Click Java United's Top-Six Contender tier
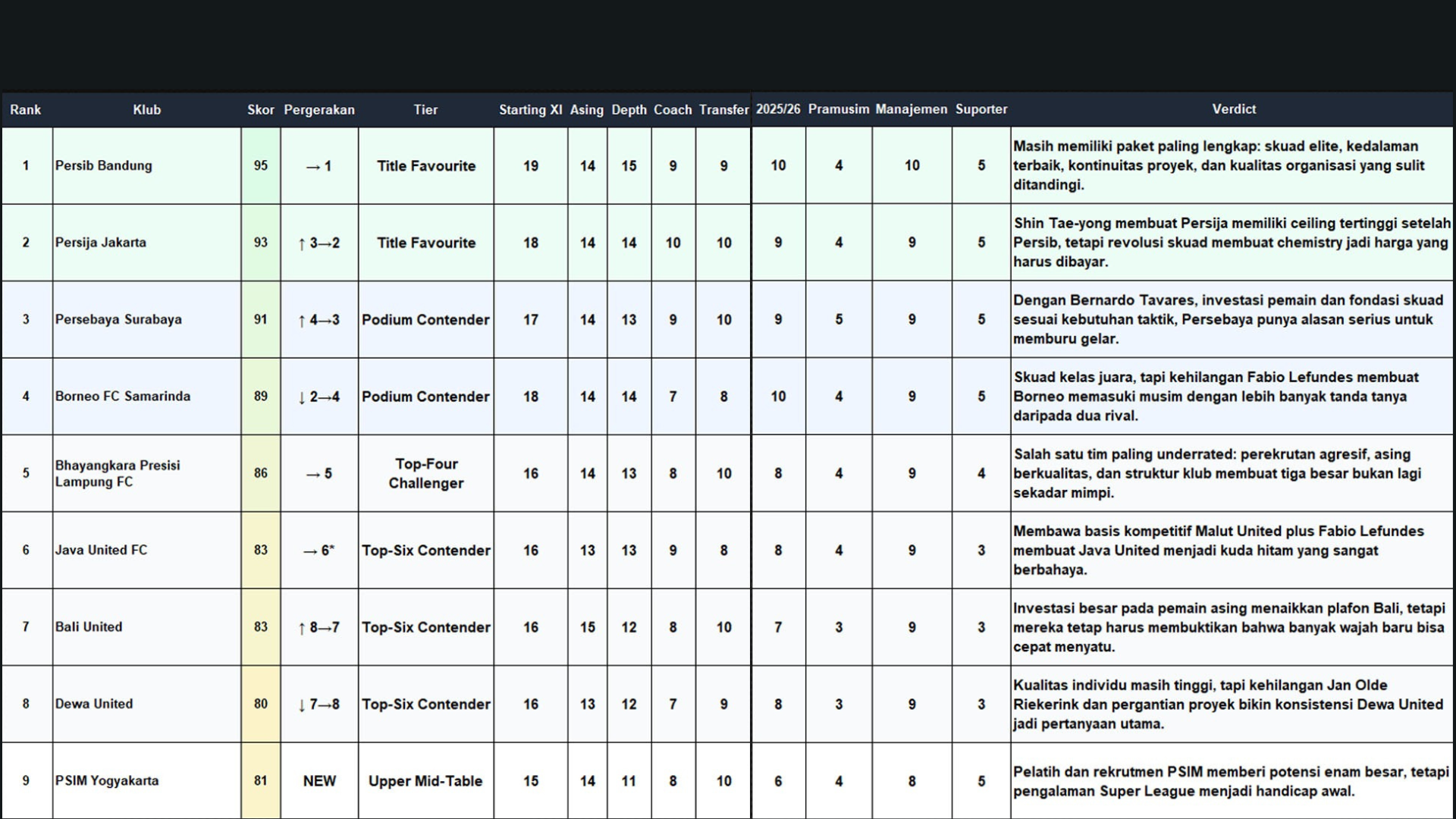Screen dimensions: 1456x819 (426, 550)
